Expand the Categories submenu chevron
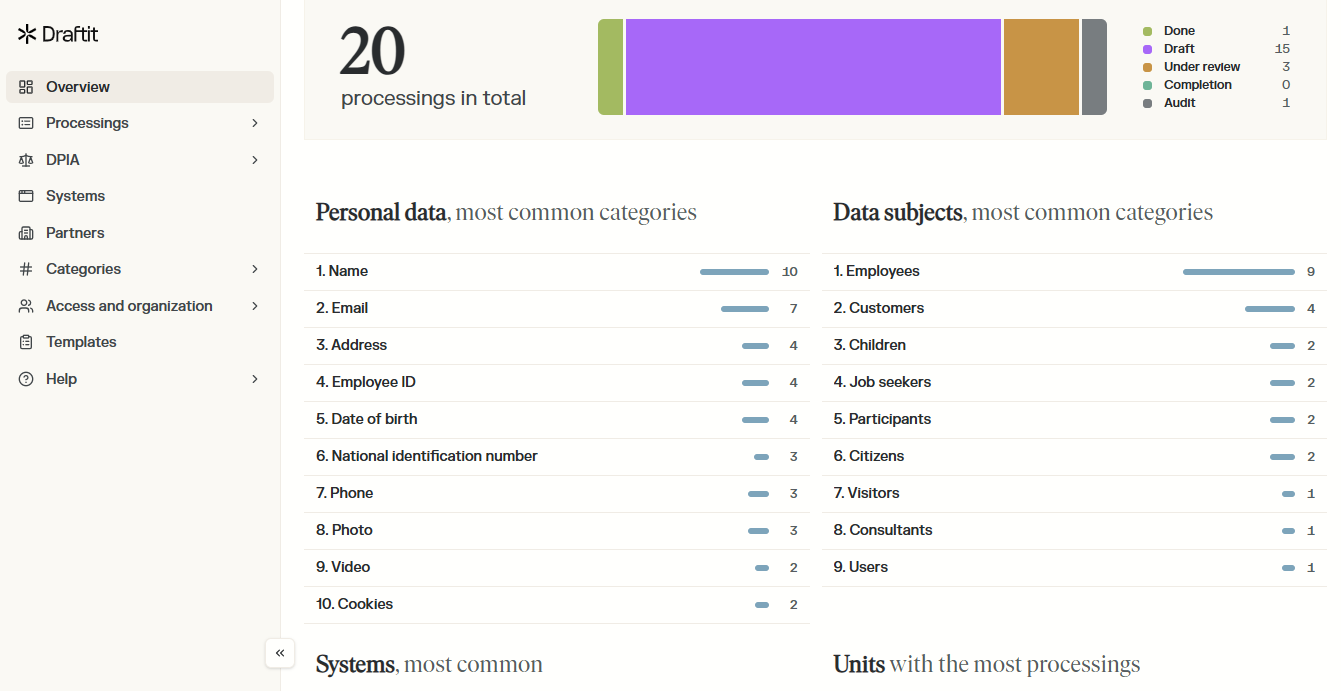Viewport: 1341px width, 691px height. coord(255,269)
